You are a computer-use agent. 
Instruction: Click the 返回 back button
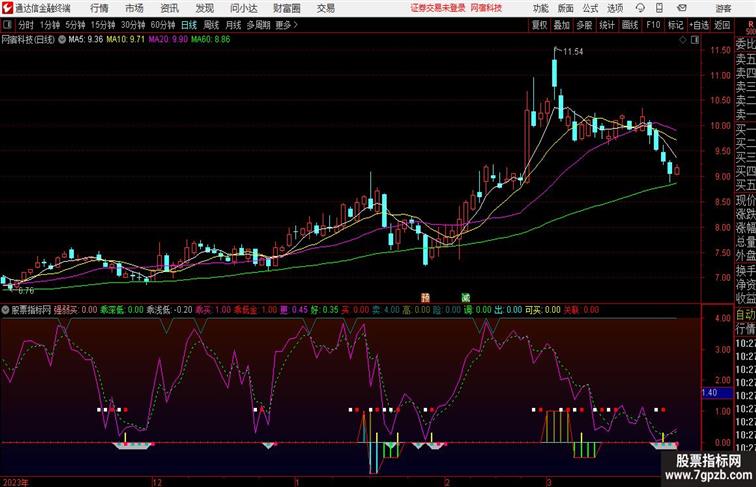[722, 25]
